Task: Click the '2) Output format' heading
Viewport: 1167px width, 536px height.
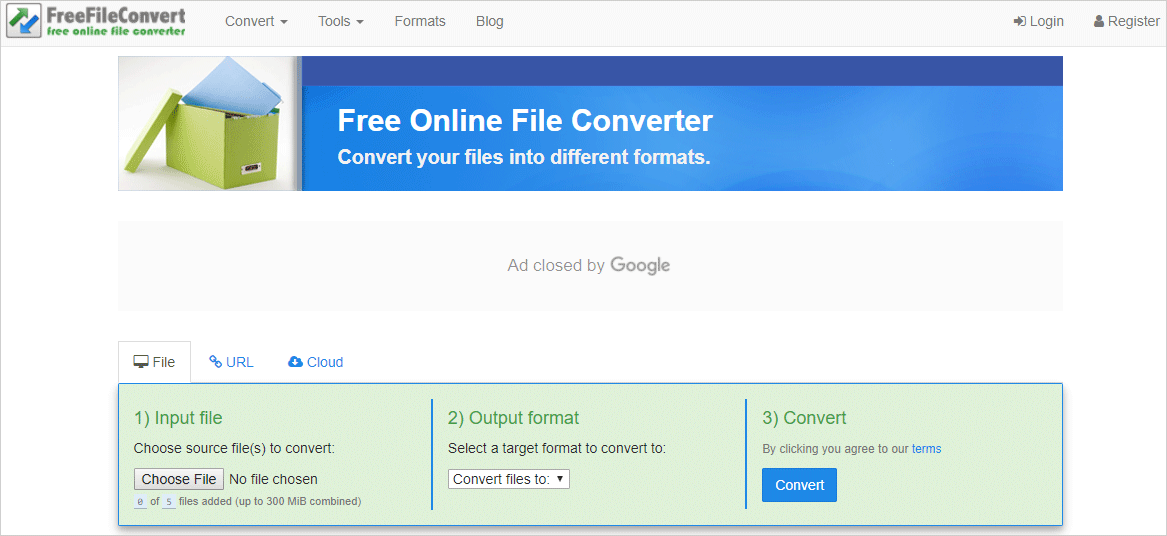Action: [x=514, y=418]
